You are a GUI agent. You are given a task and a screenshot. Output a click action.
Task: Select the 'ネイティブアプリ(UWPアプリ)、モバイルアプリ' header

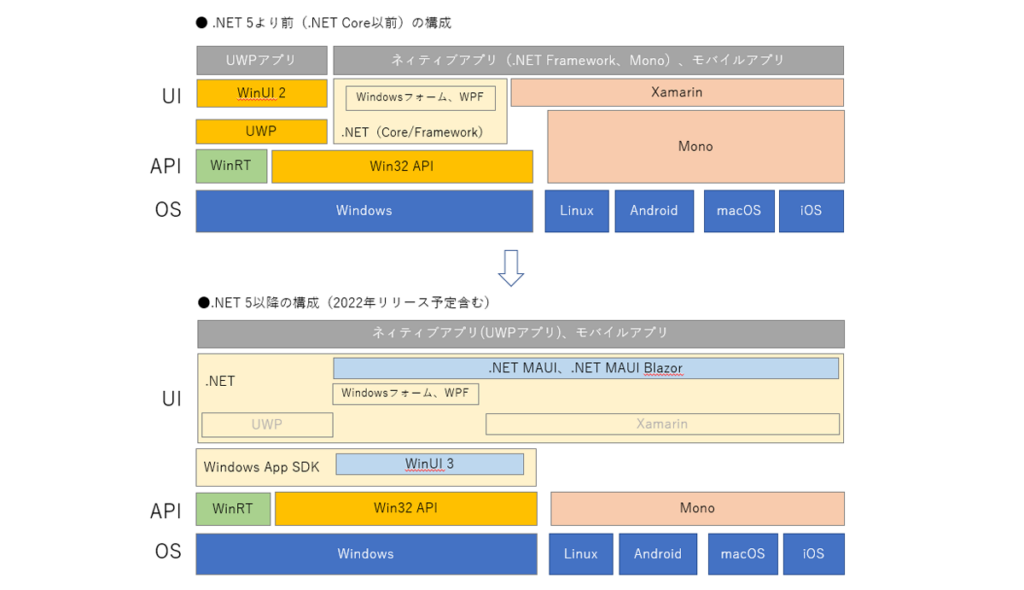click(521, 334)
